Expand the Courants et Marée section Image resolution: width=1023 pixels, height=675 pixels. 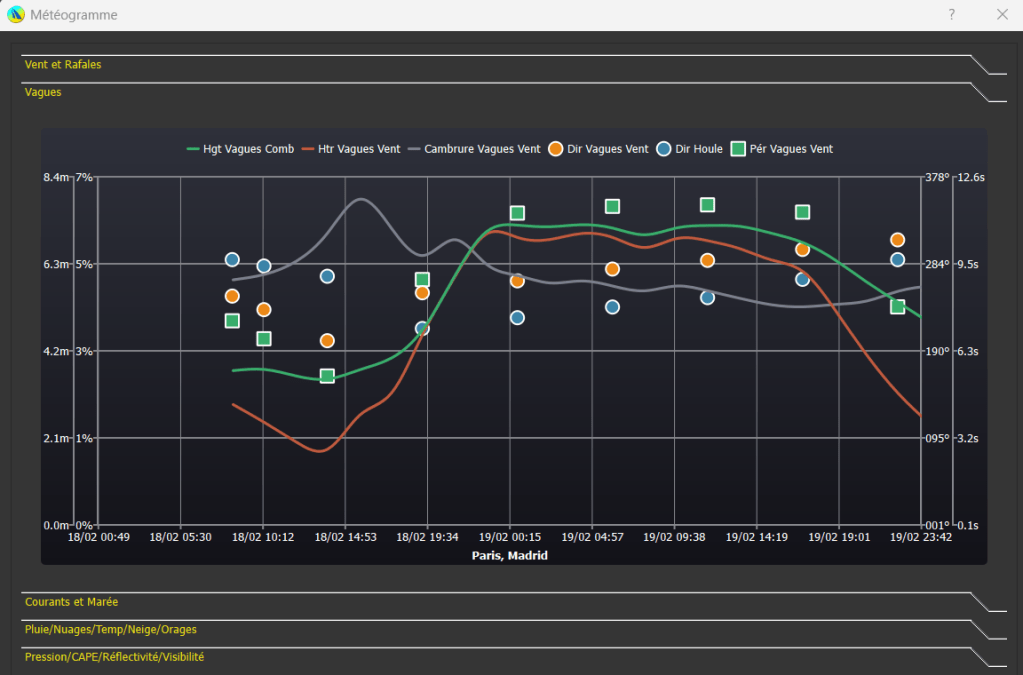(x=71, y=602)
